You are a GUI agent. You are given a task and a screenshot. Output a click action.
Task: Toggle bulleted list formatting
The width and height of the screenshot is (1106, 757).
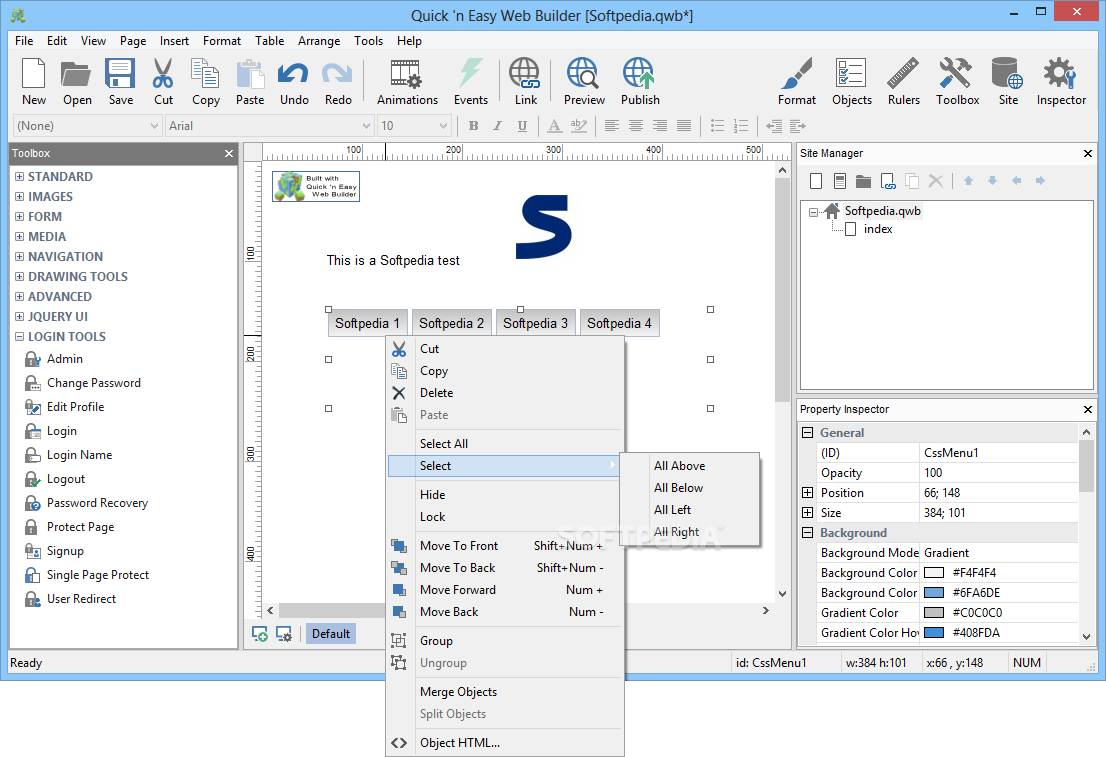[717, 126]
